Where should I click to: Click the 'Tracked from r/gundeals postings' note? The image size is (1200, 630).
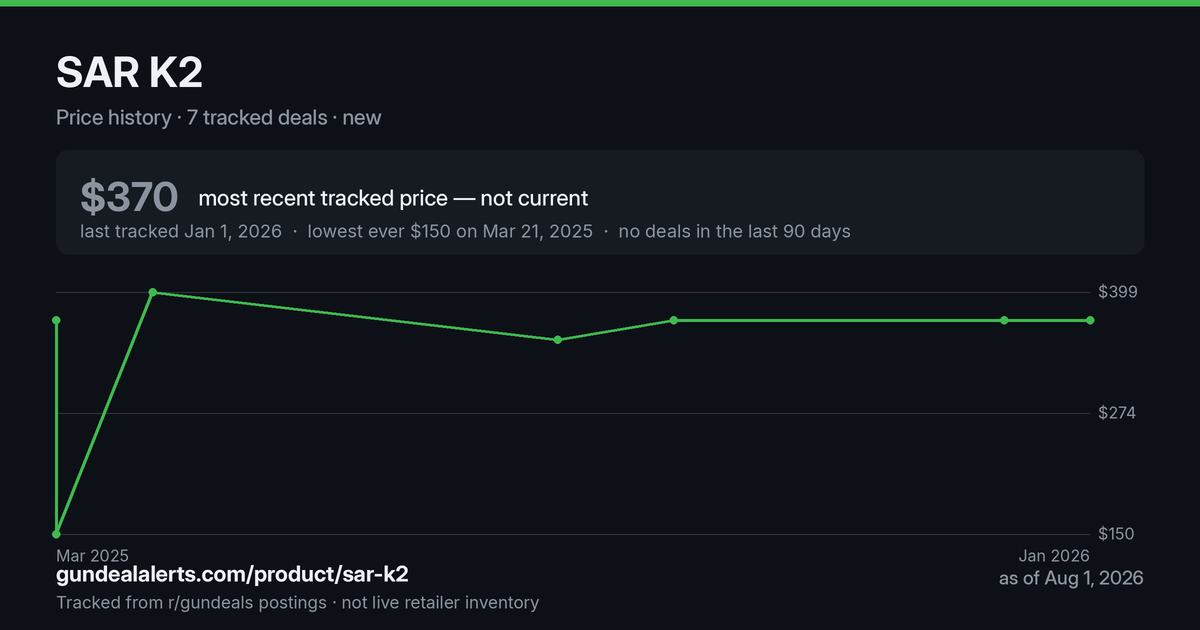(x=191, y=602)
